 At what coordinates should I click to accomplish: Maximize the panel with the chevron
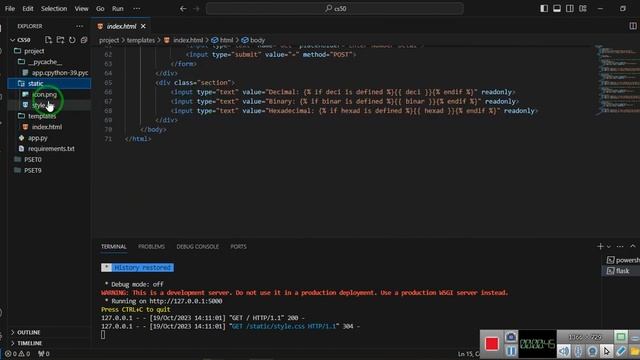tap(633, 246)
